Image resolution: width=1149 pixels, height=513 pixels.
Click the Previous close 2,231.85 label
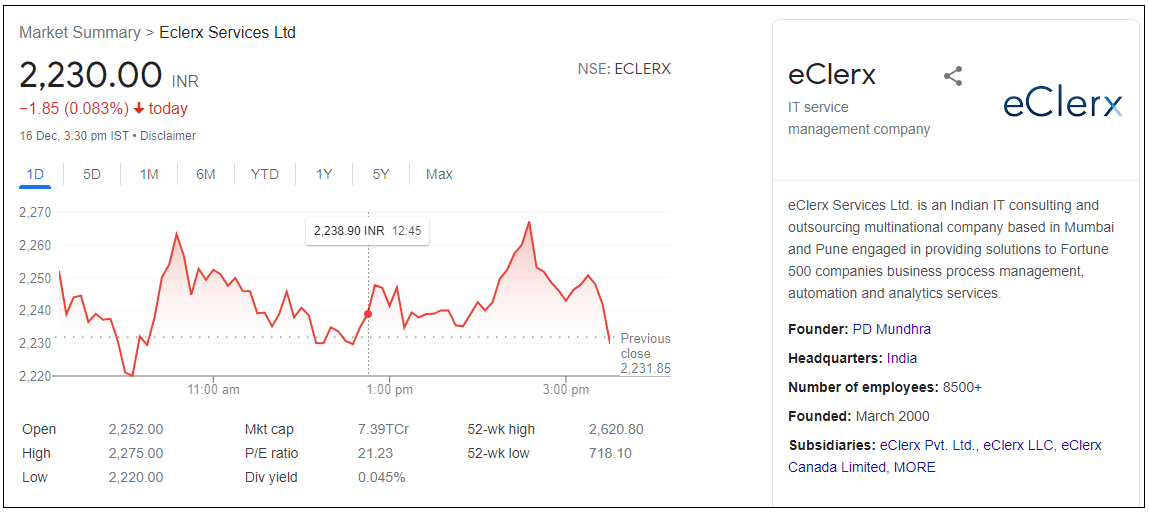click(645, 353)
